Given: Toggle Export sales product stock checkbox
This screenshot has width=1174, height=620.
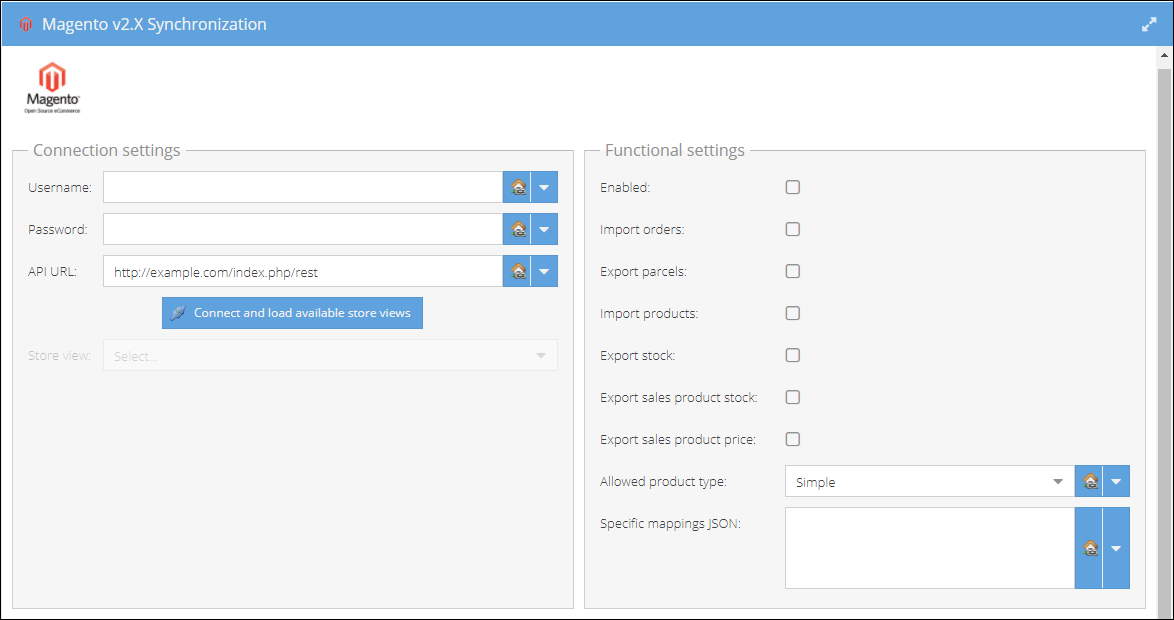Looking at the screenshot, I should tap(793, 397).
